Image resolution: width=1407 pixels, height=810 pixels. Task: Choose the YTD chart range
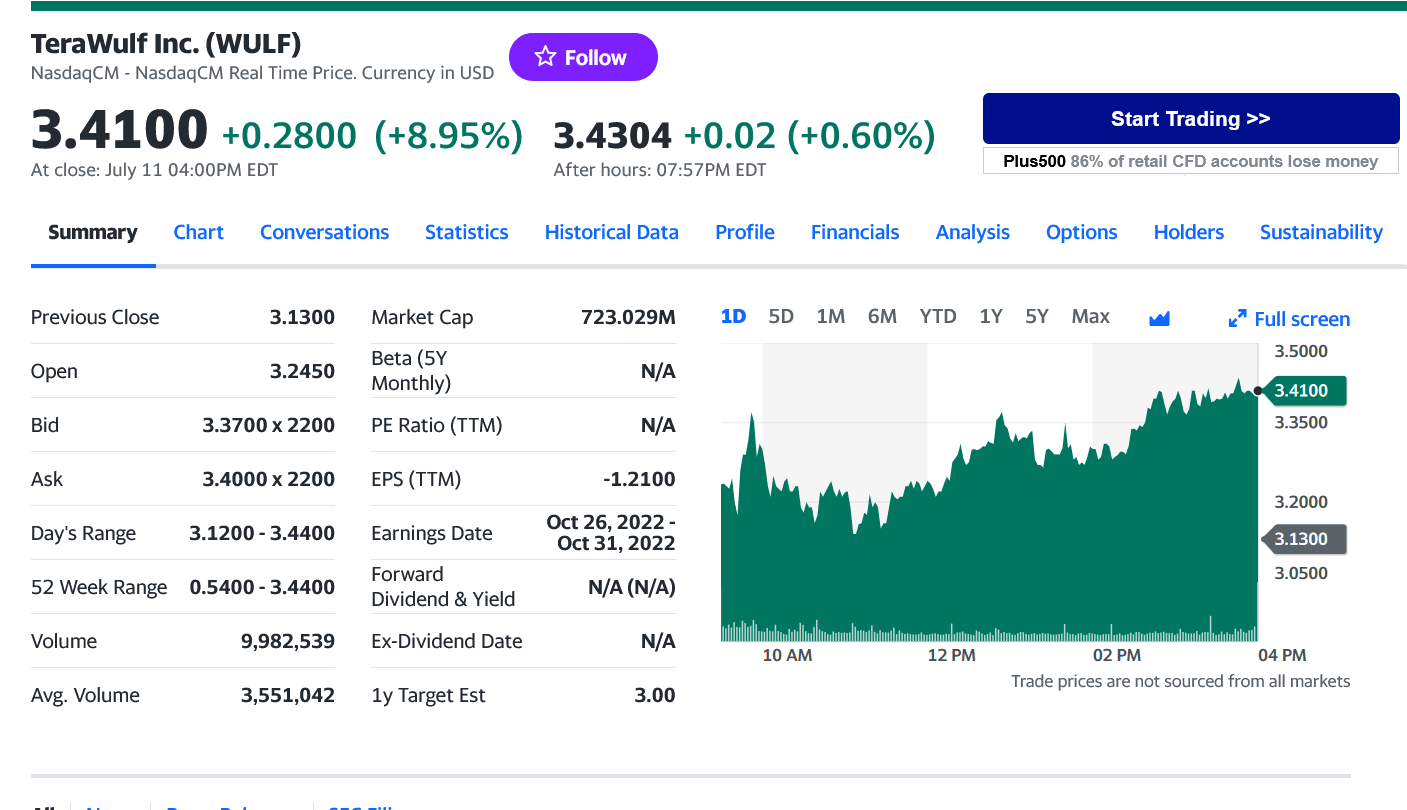tap(937, 317)
